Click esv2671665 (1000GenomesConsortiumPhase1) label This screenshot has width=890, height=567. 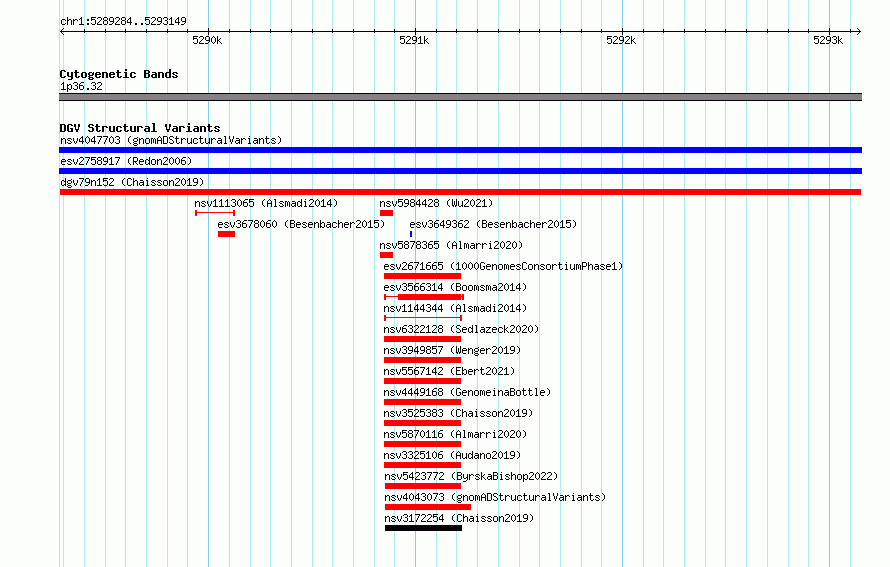503,266
